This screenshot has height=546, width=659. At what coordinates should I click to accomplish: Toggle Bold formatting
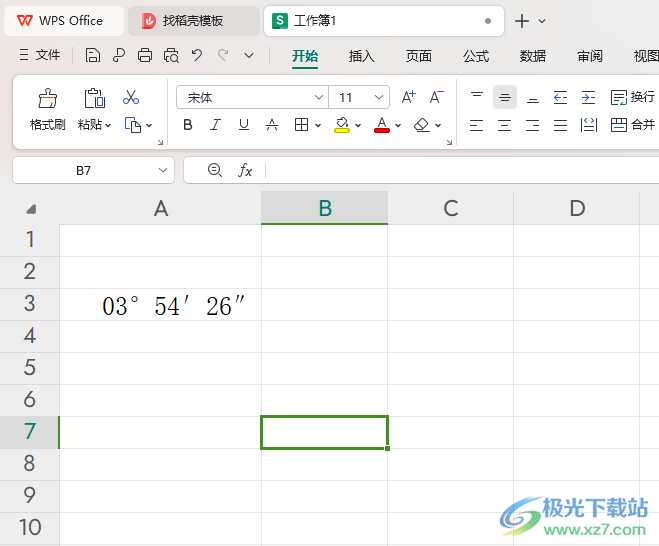click(x=188, y=125)
